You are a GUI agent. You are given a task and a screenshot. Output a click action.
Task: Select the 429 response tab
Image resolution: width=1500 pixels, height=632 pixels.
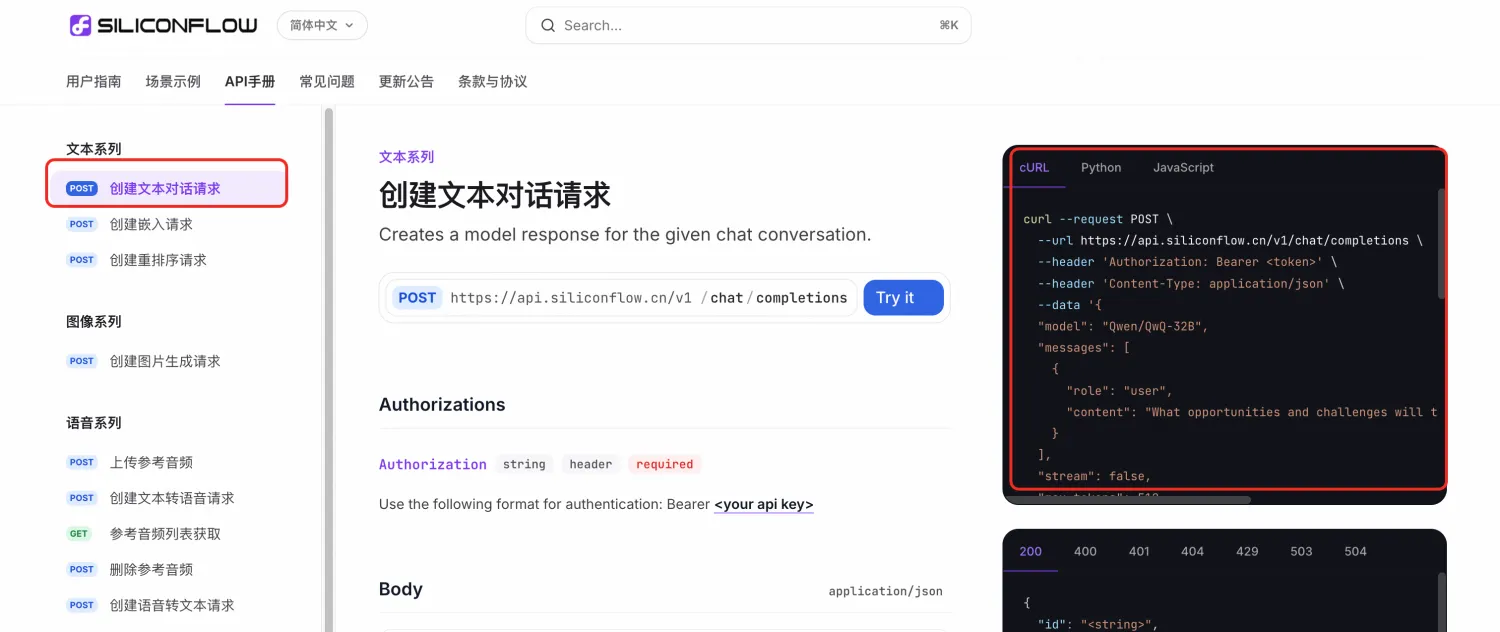1247,551
